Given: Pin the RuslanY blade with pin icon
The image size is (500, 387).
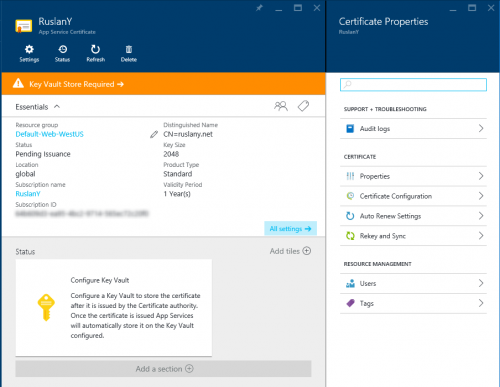Looking at the screenshot, I should 259,8.
